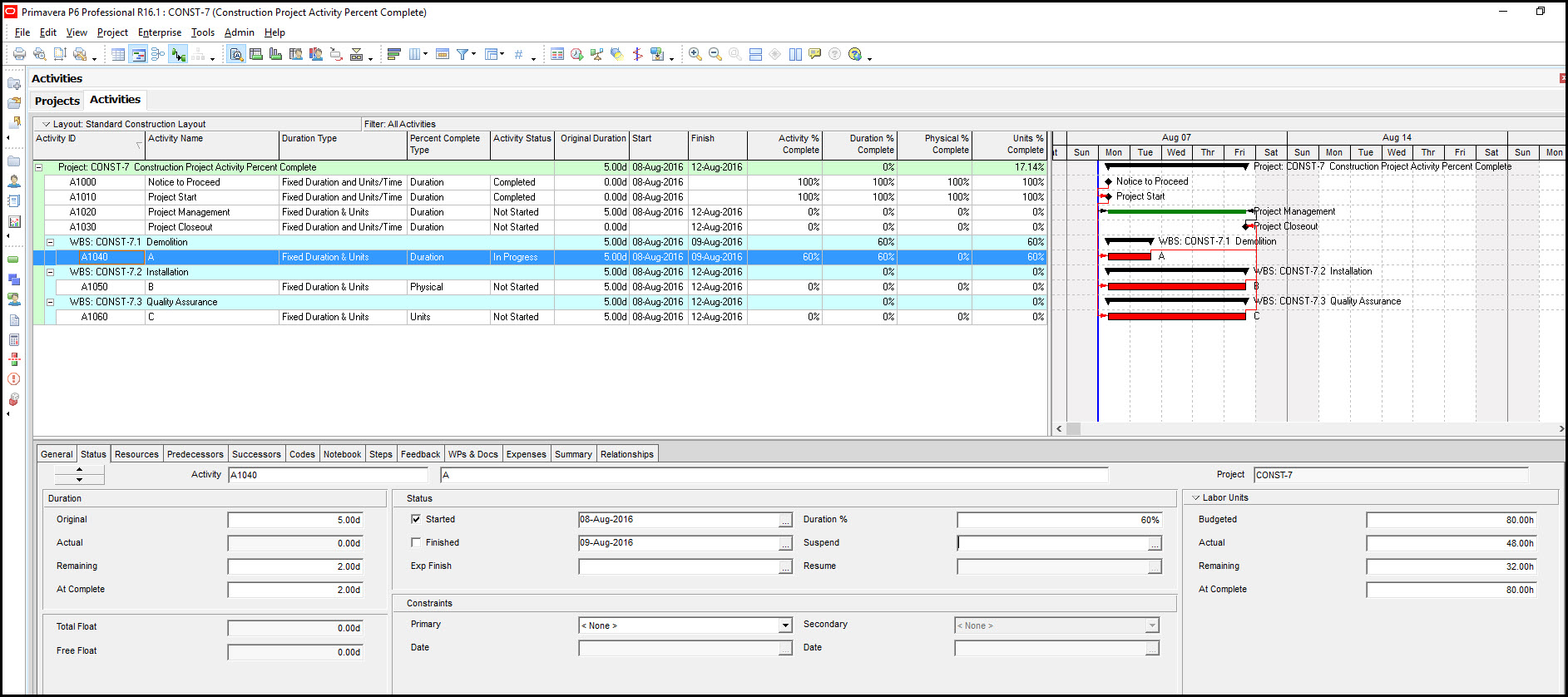Toggle the Activity Details toolbar icon

click(236, 54)
